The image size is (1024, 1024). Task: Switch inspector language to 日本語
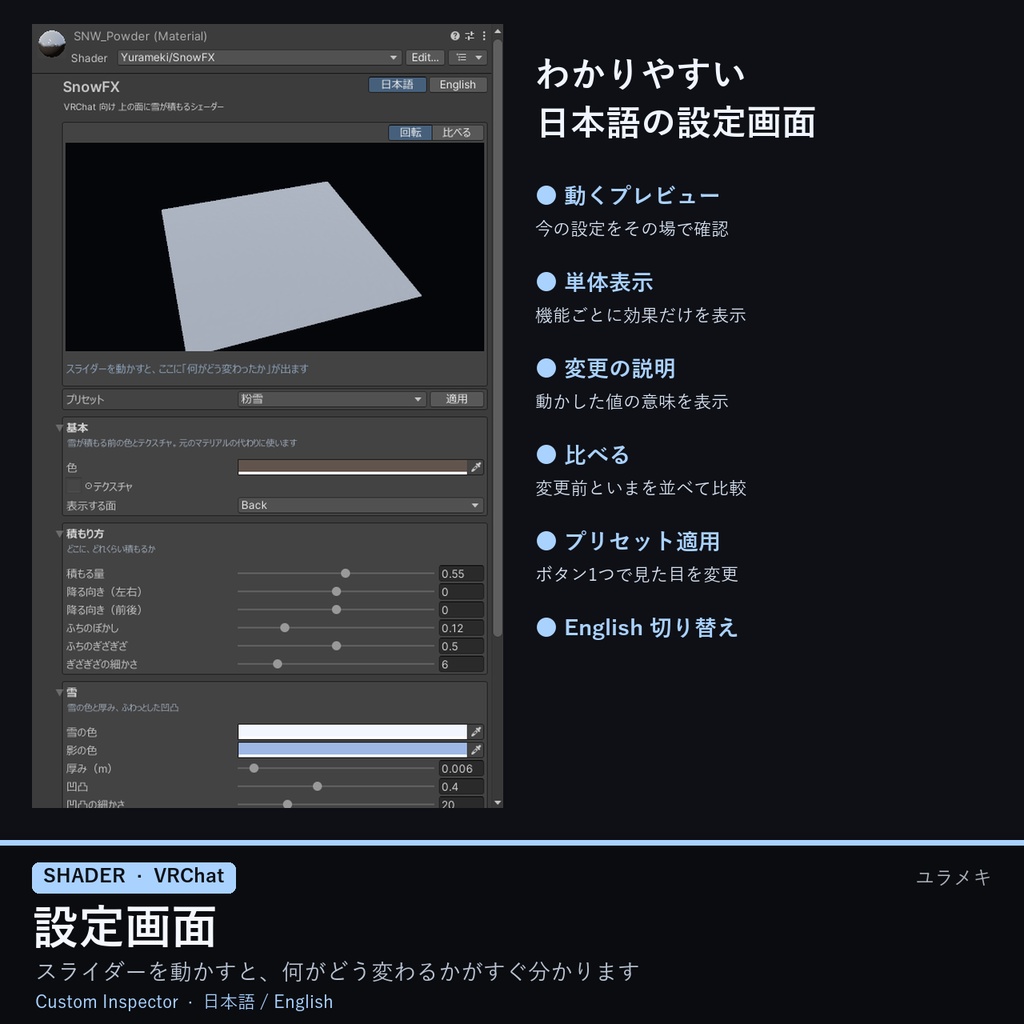(397, 85)
